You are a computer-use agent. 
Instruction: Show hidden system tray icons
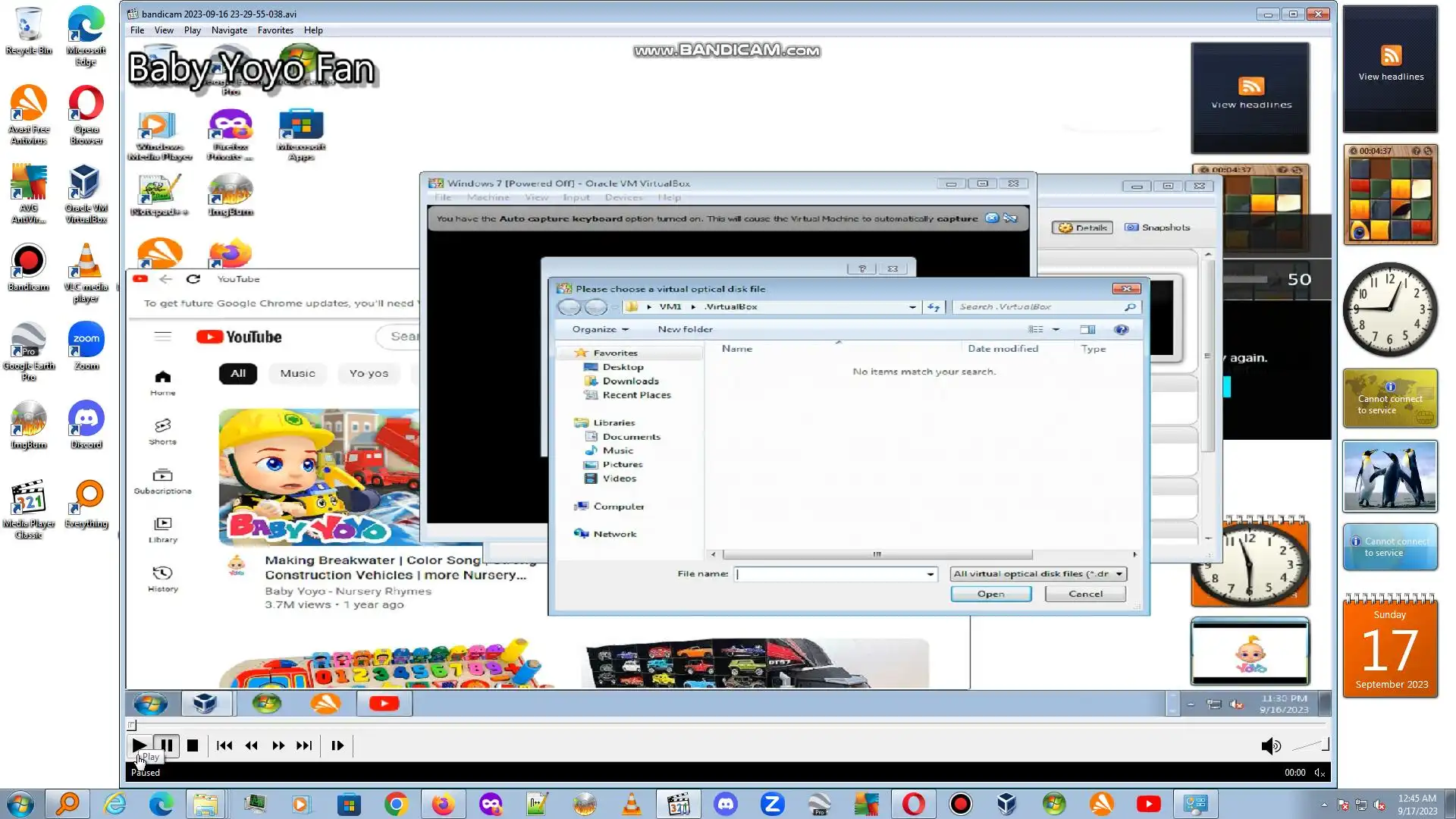tap(1324, 805)
